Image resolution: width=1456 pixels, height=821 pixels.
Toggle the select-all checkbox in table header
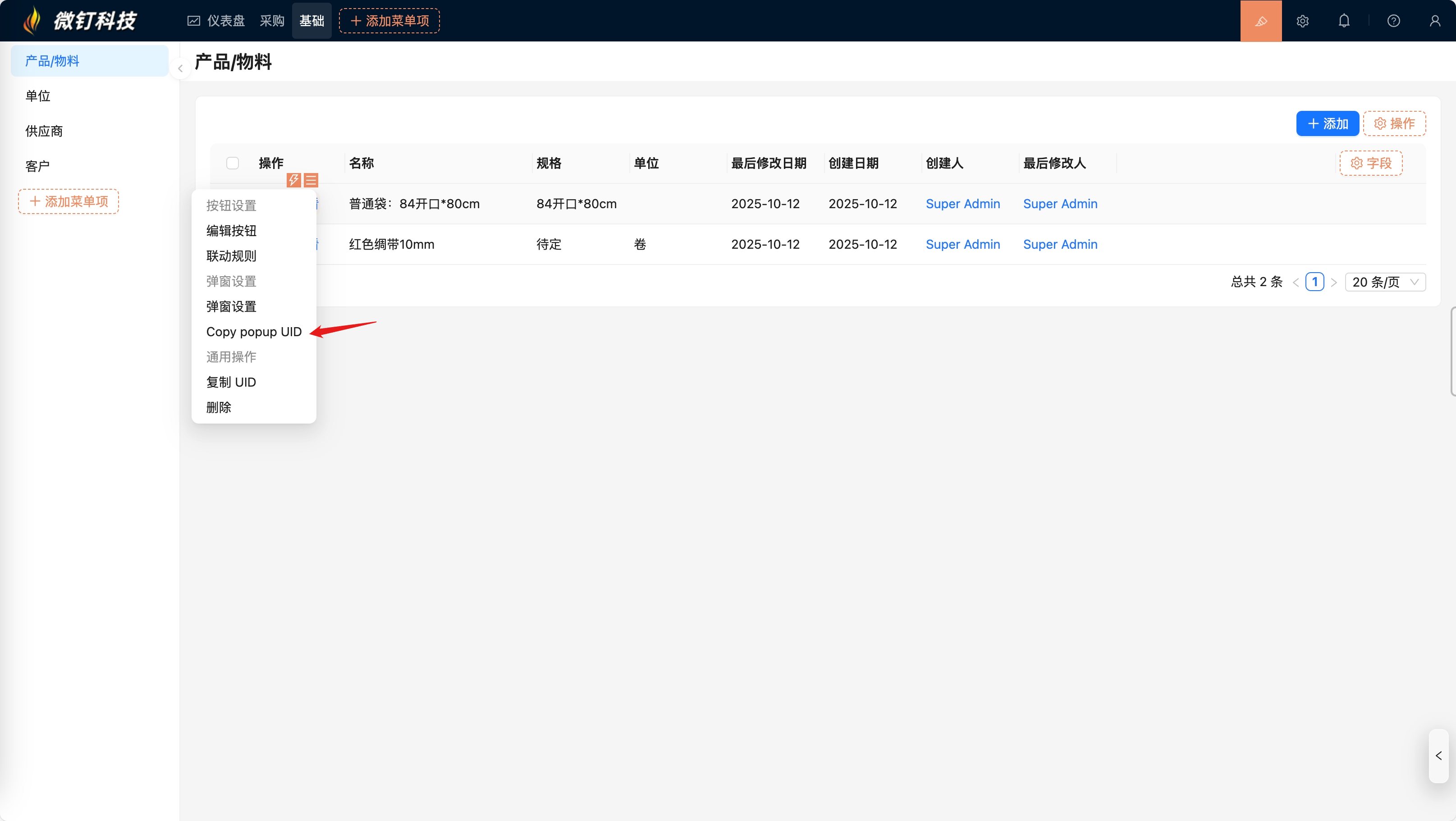coord(232,163)
